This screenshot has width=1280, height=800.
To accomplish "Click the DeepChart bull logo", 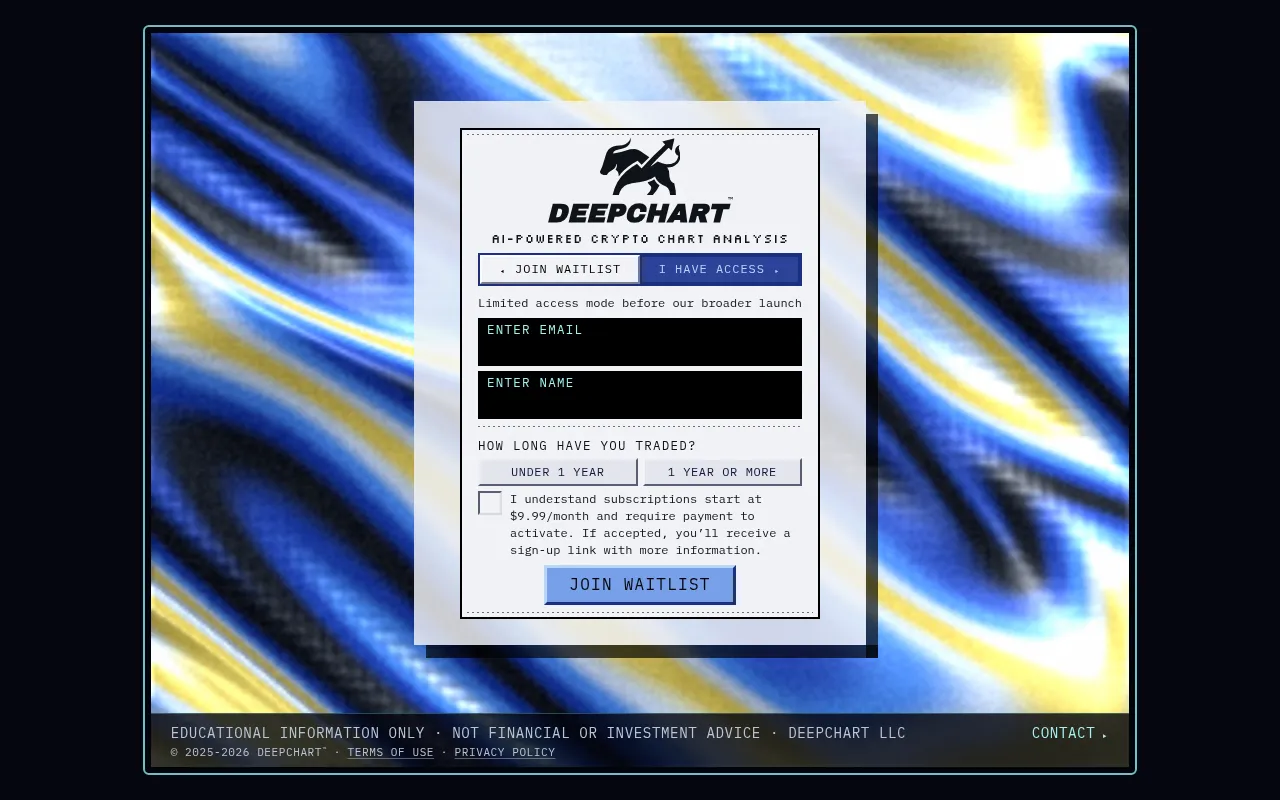I will click(x=640, y=167).
